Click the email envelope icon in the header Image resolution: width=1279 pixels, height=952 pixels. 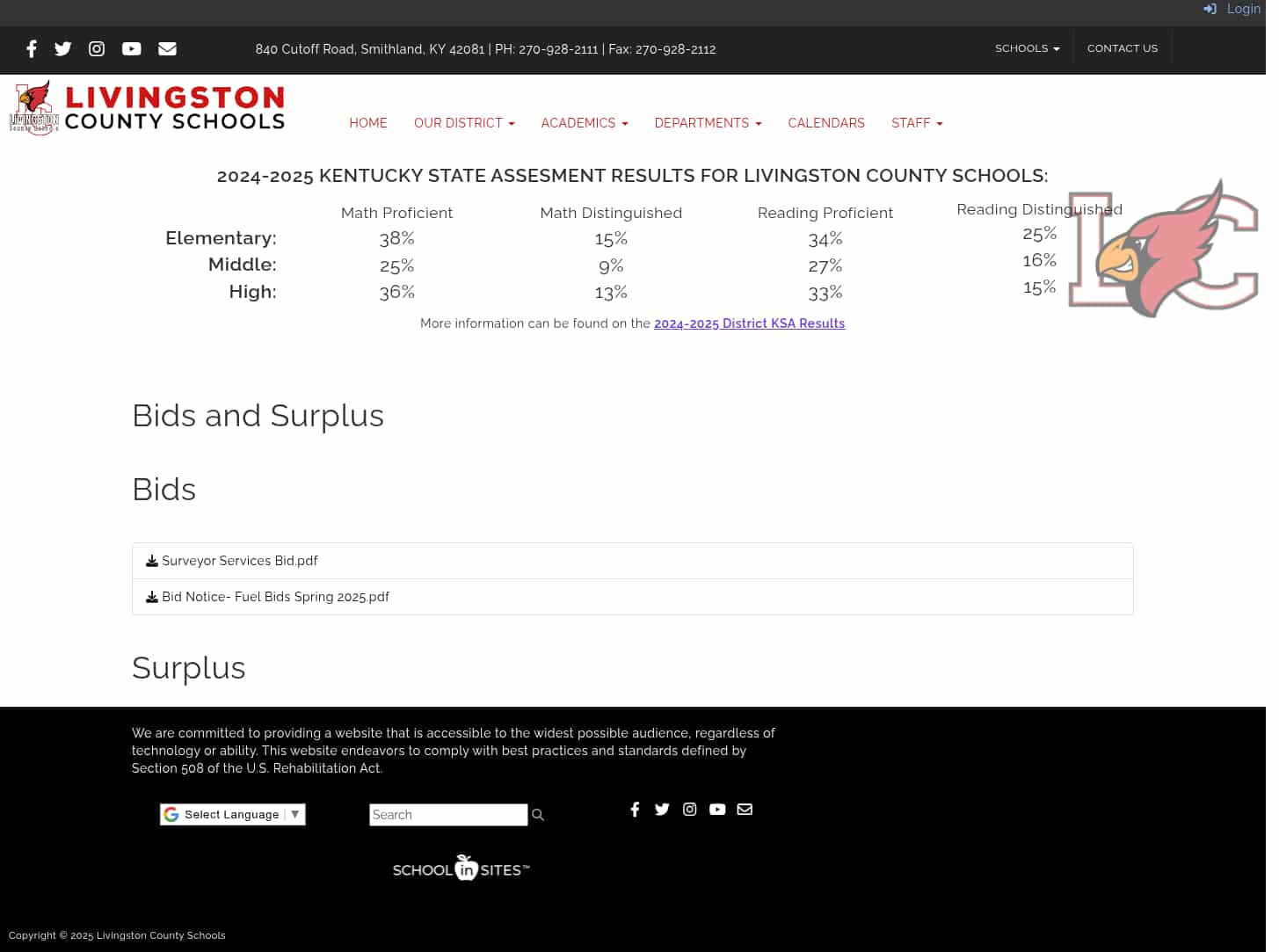click(167, 49)
